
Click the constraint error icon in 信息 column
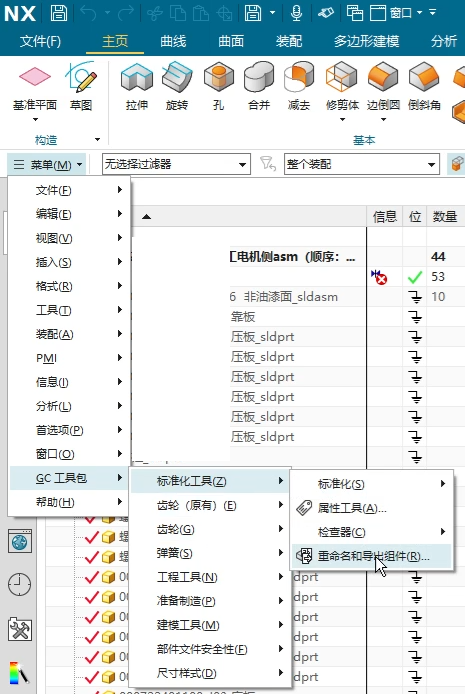tap(379, 277)
